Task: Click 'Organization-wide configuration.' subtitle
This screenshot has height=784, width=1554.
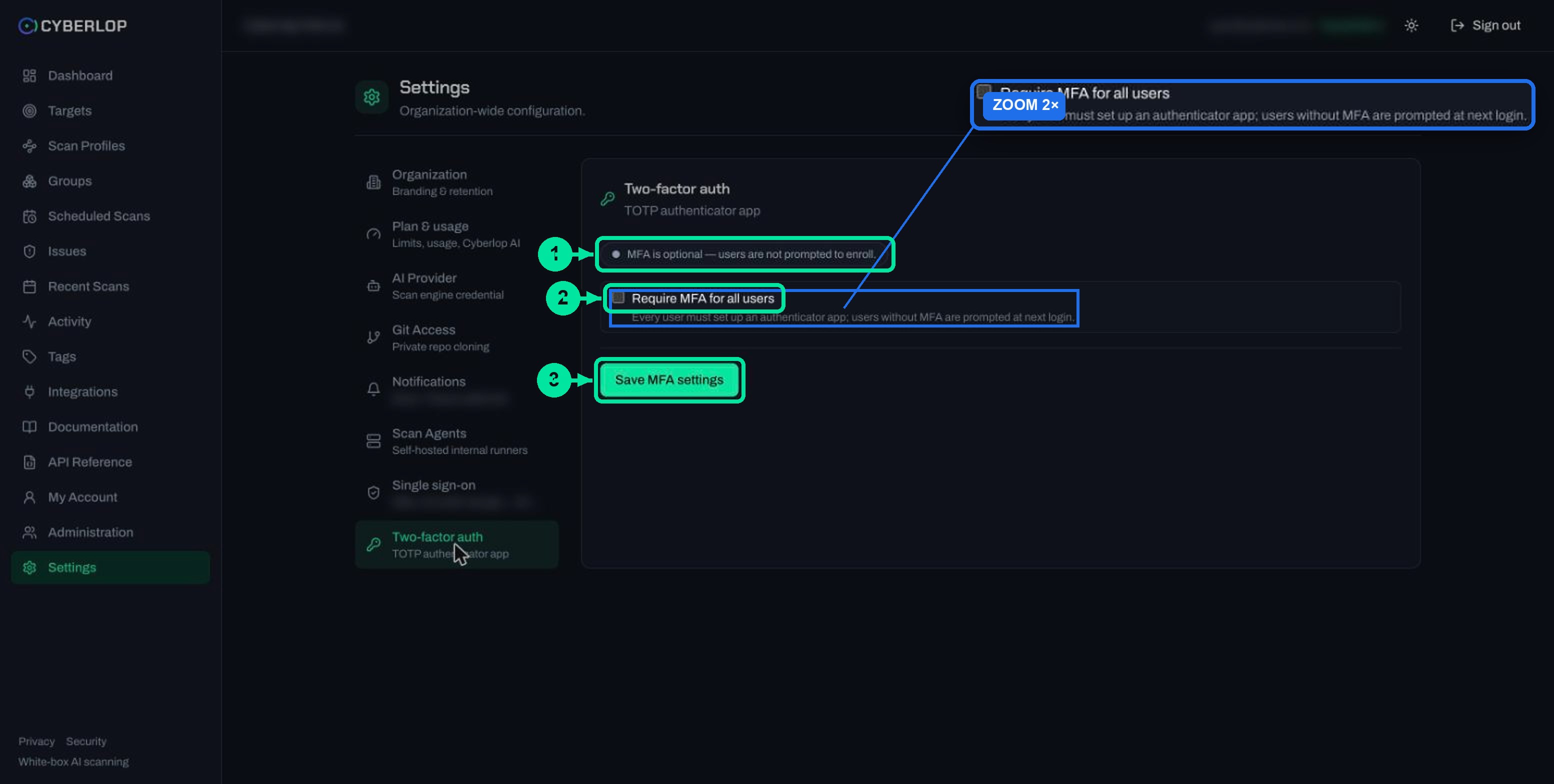Action: tap(492, 111)
